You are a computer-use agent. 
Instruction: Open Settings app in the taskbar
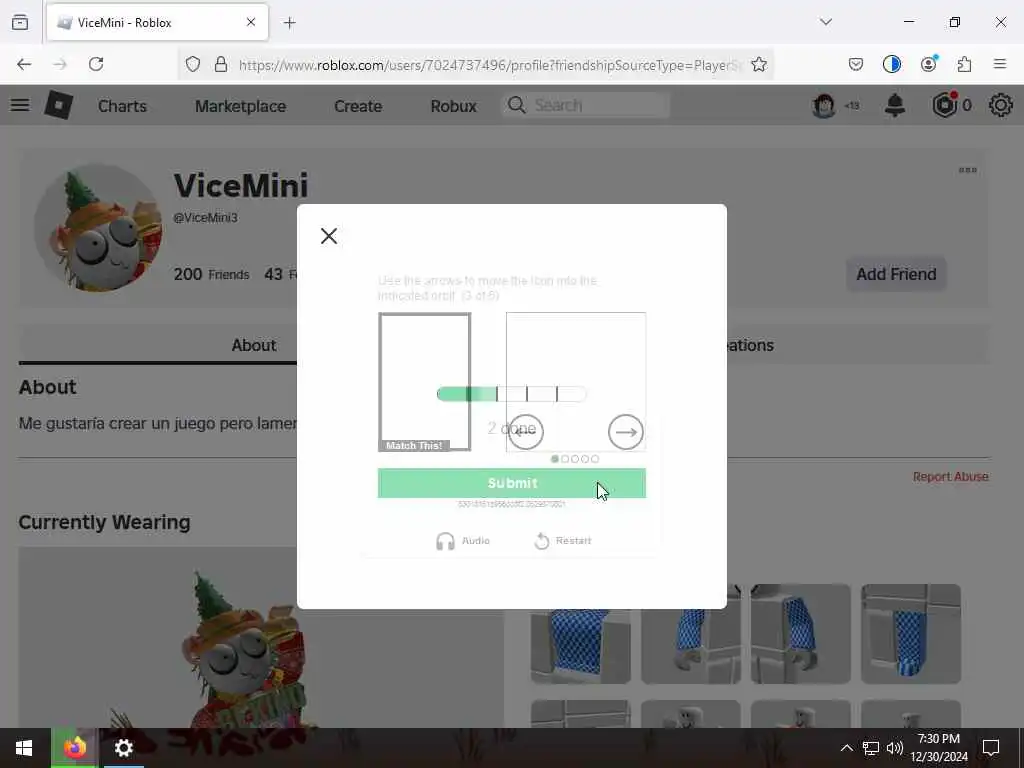123,748
